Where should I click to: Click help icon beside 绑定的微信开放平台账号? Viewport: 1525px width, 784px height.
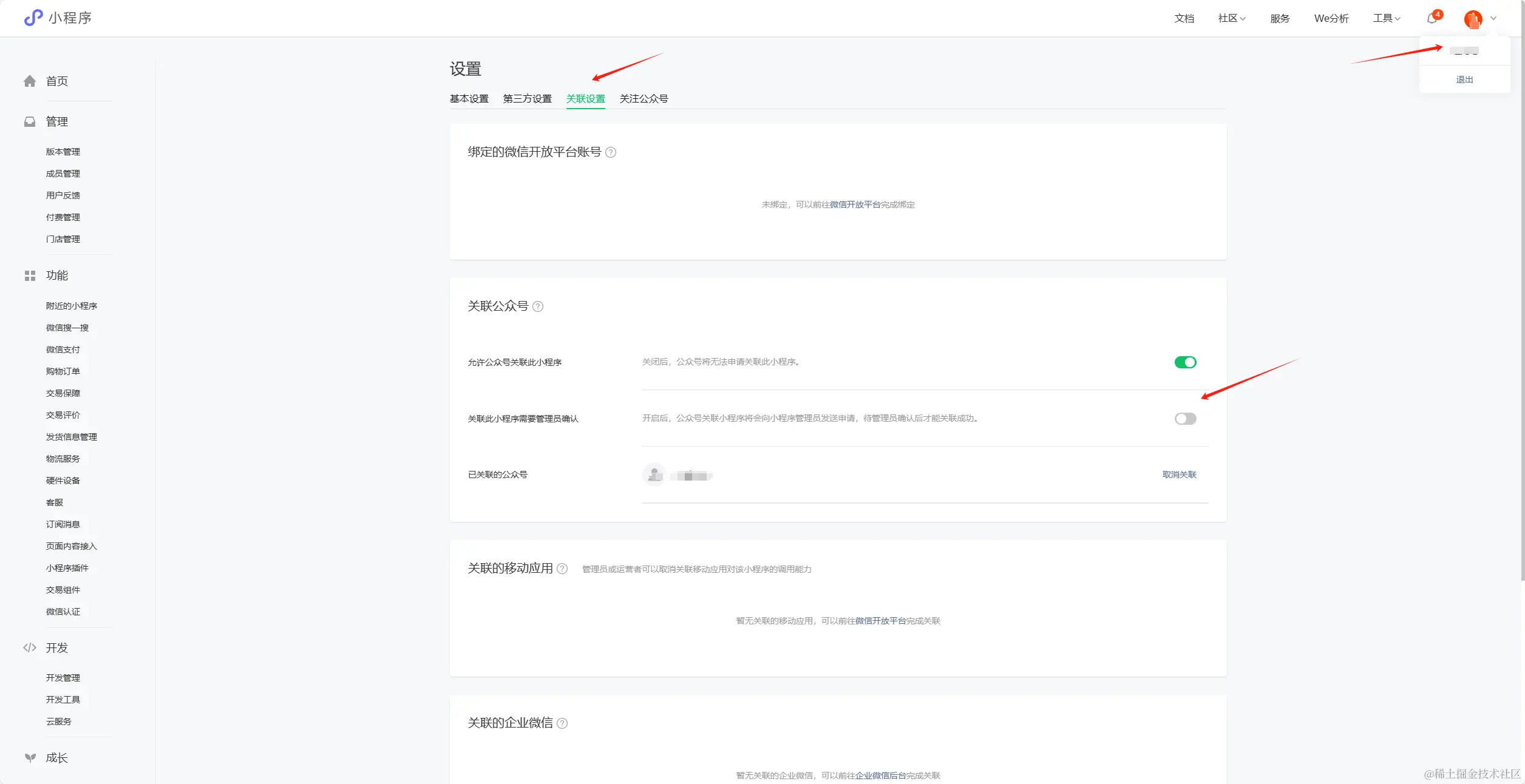pyautogui.click(x=611, y=153)
